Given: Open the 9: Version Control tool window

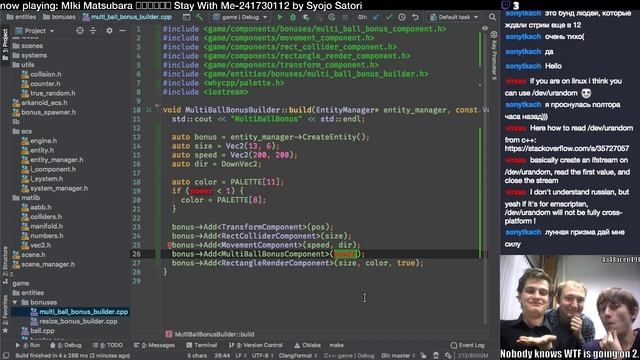Looking at the screenshot, I should click(x=256, y=345).
